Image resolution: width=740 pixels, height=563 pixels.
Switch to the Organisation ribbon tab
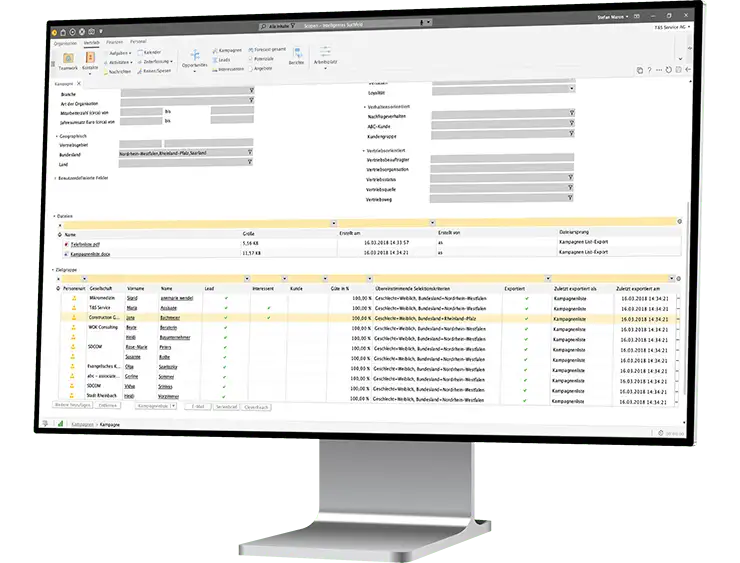(x=65, y=43)
